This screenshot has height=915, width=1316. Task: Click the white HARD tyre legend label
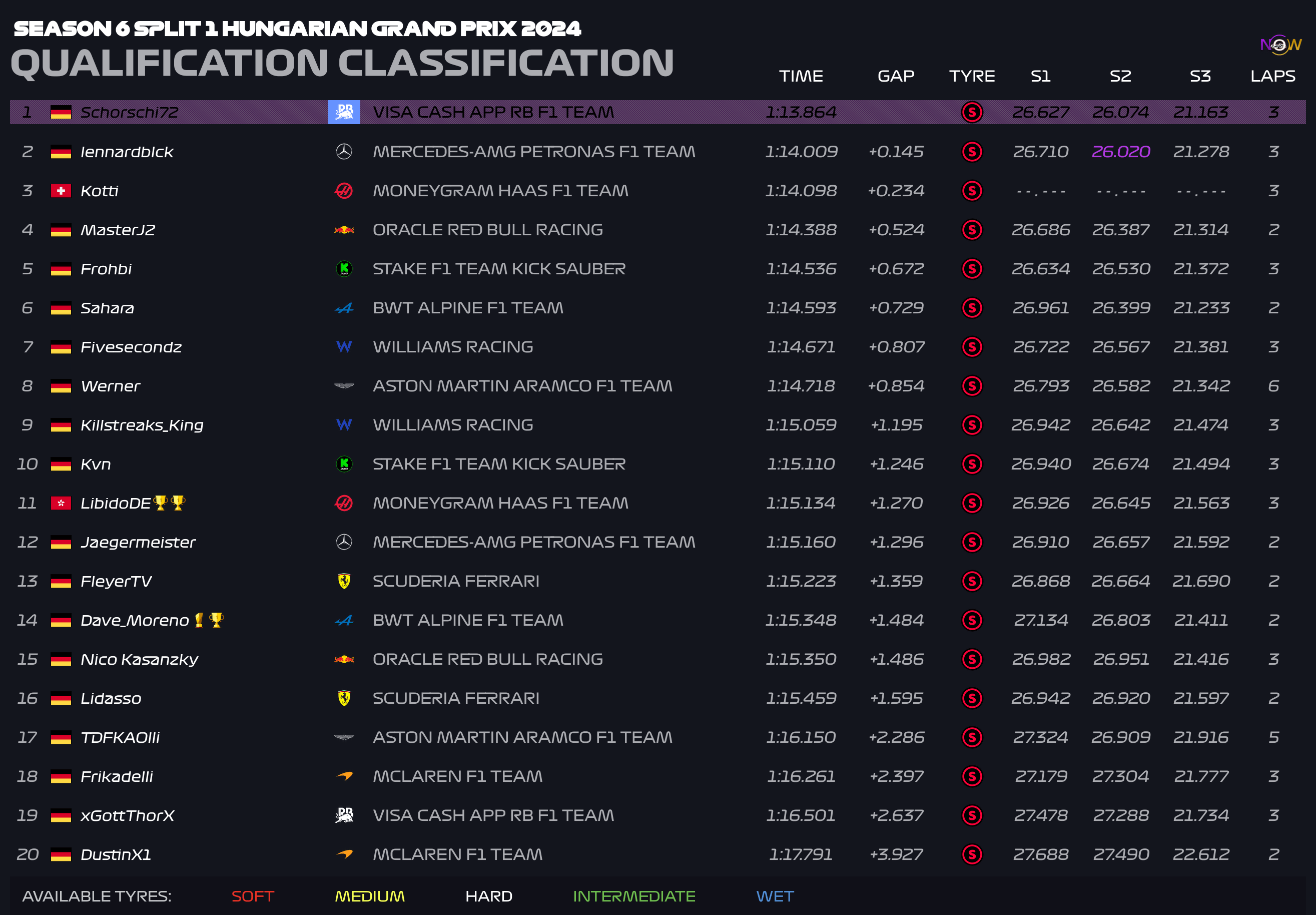pyautogui.click(x=488, y=896)
